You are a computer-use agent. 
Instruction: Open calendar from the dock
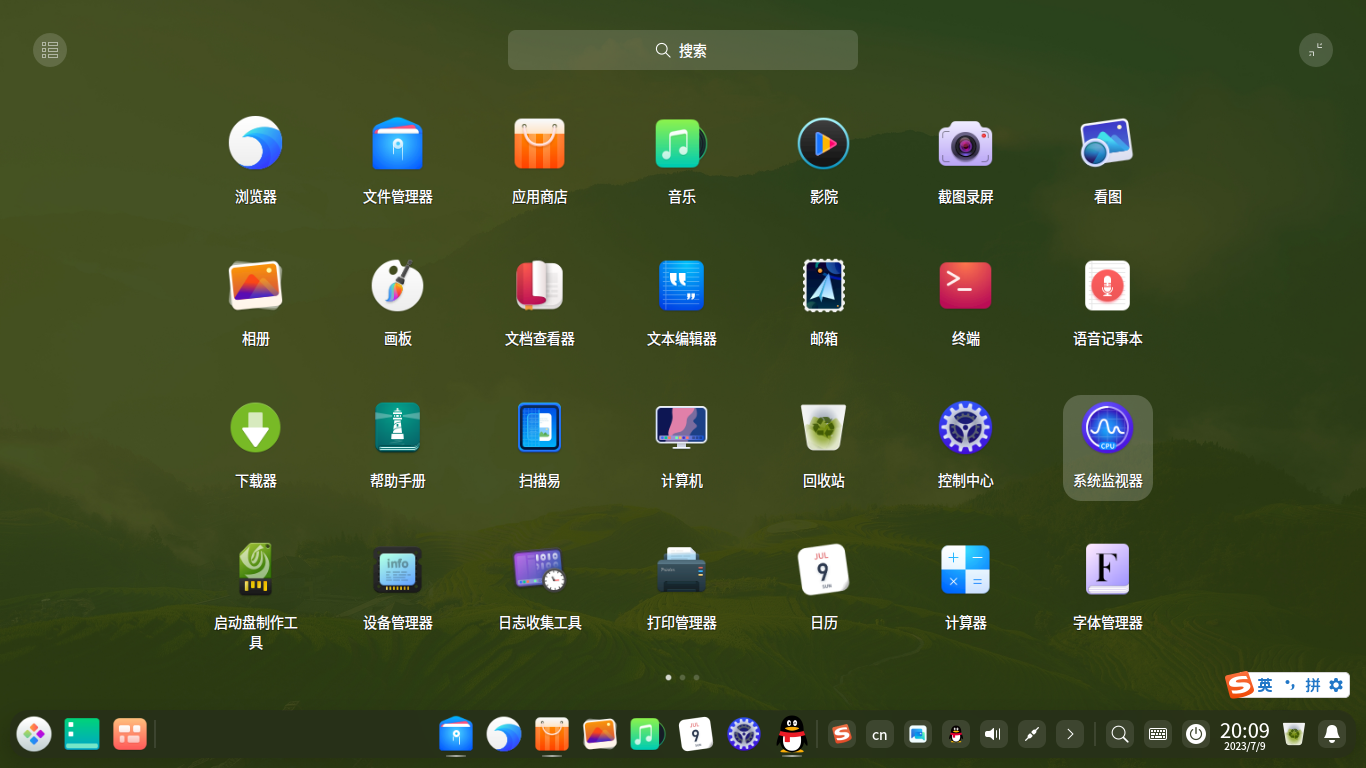coord(696,734)
